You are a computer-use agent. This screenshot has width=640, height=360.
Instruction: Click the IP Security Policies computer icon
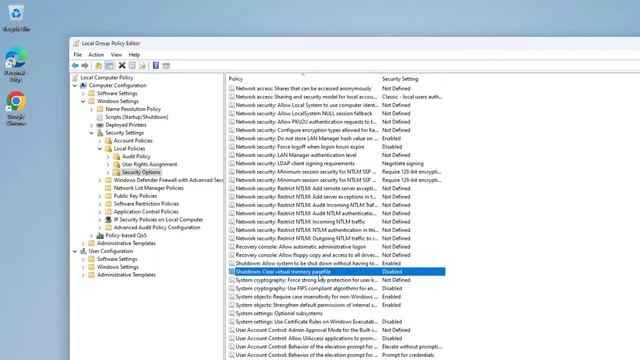click(108, 220)
